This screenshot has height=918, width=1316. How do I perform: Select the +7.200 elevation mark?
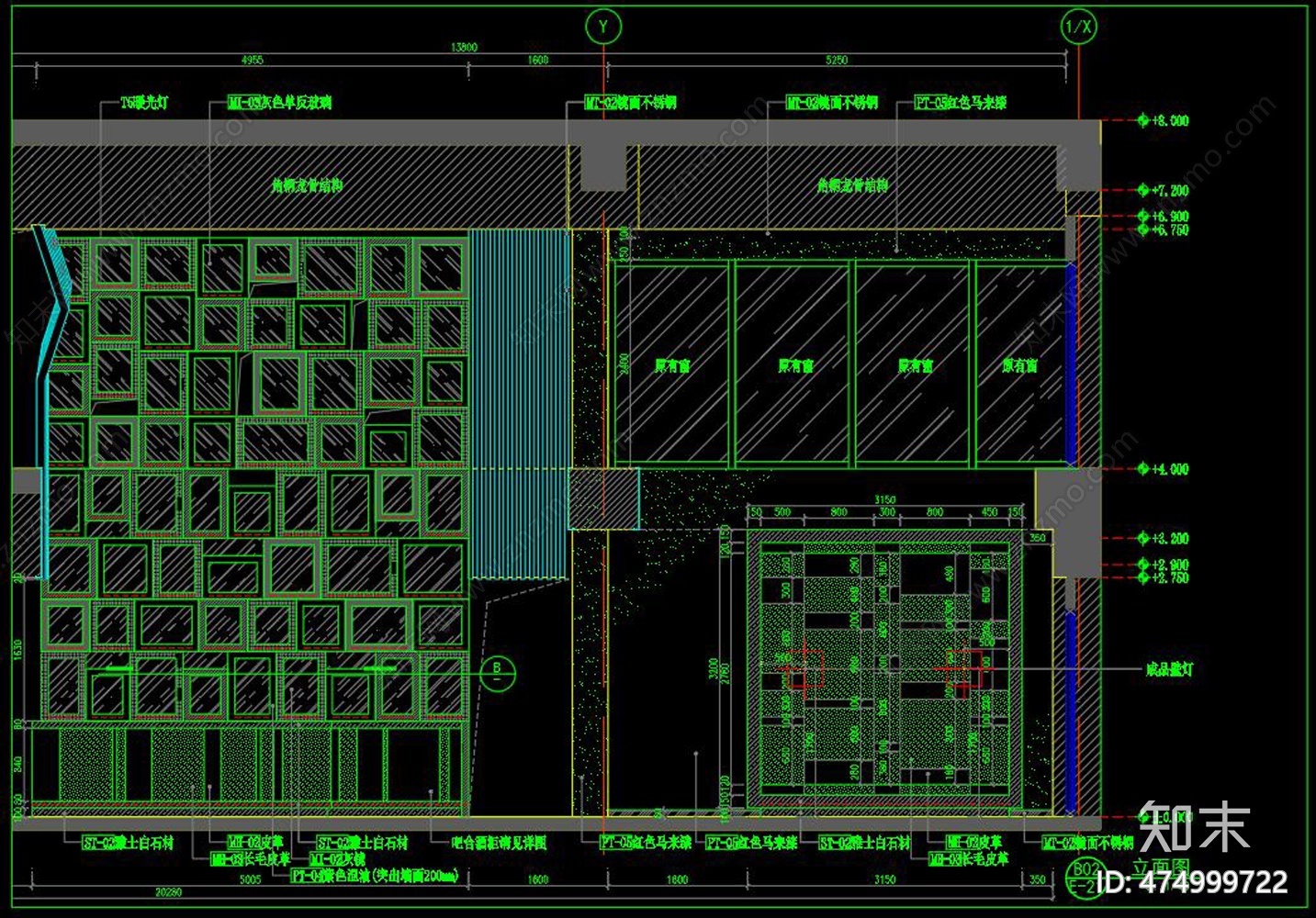pyautogui.click(x=1163, y=190)
